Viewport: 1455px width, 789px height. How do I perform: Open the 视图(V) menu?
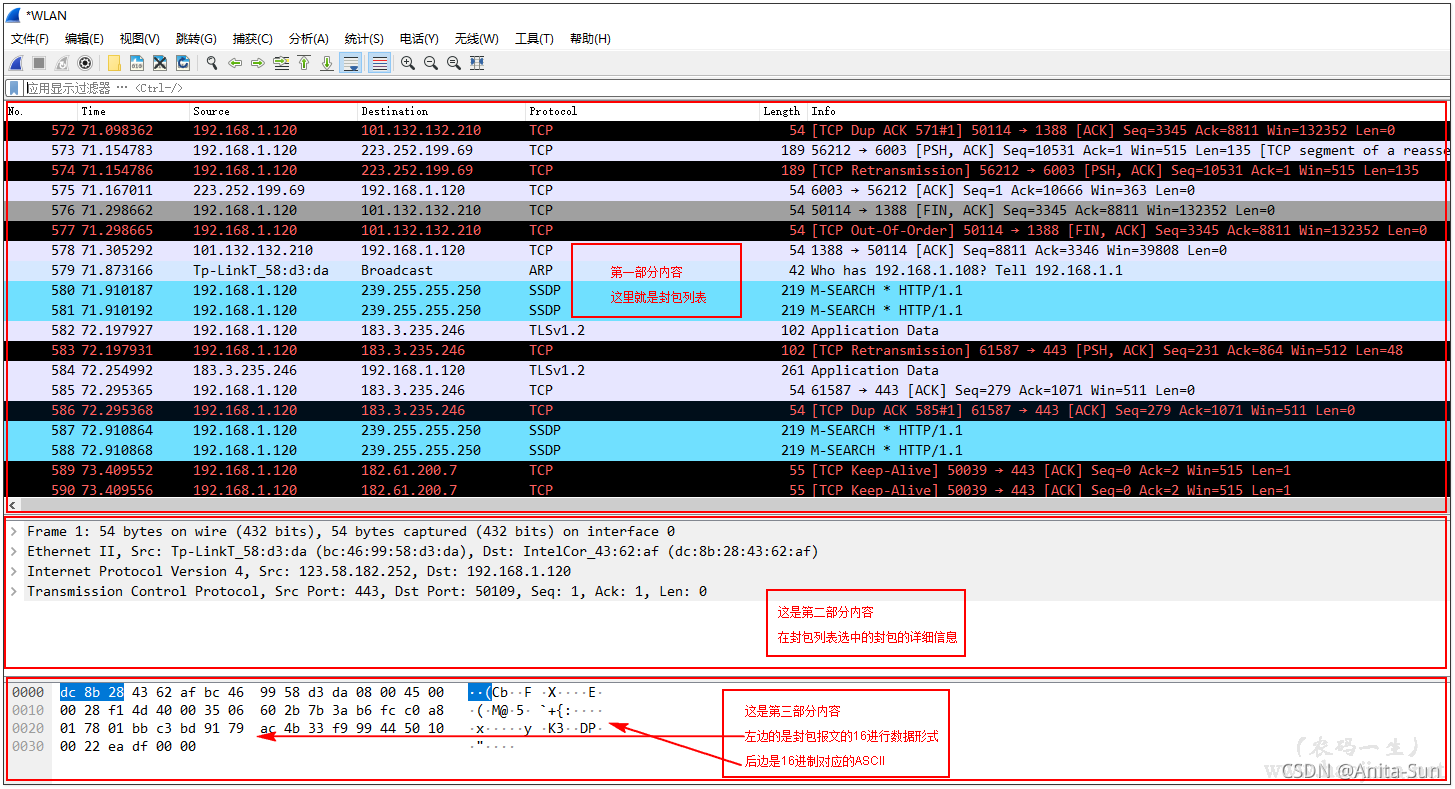pyautogui.click(x=139, y=39)
